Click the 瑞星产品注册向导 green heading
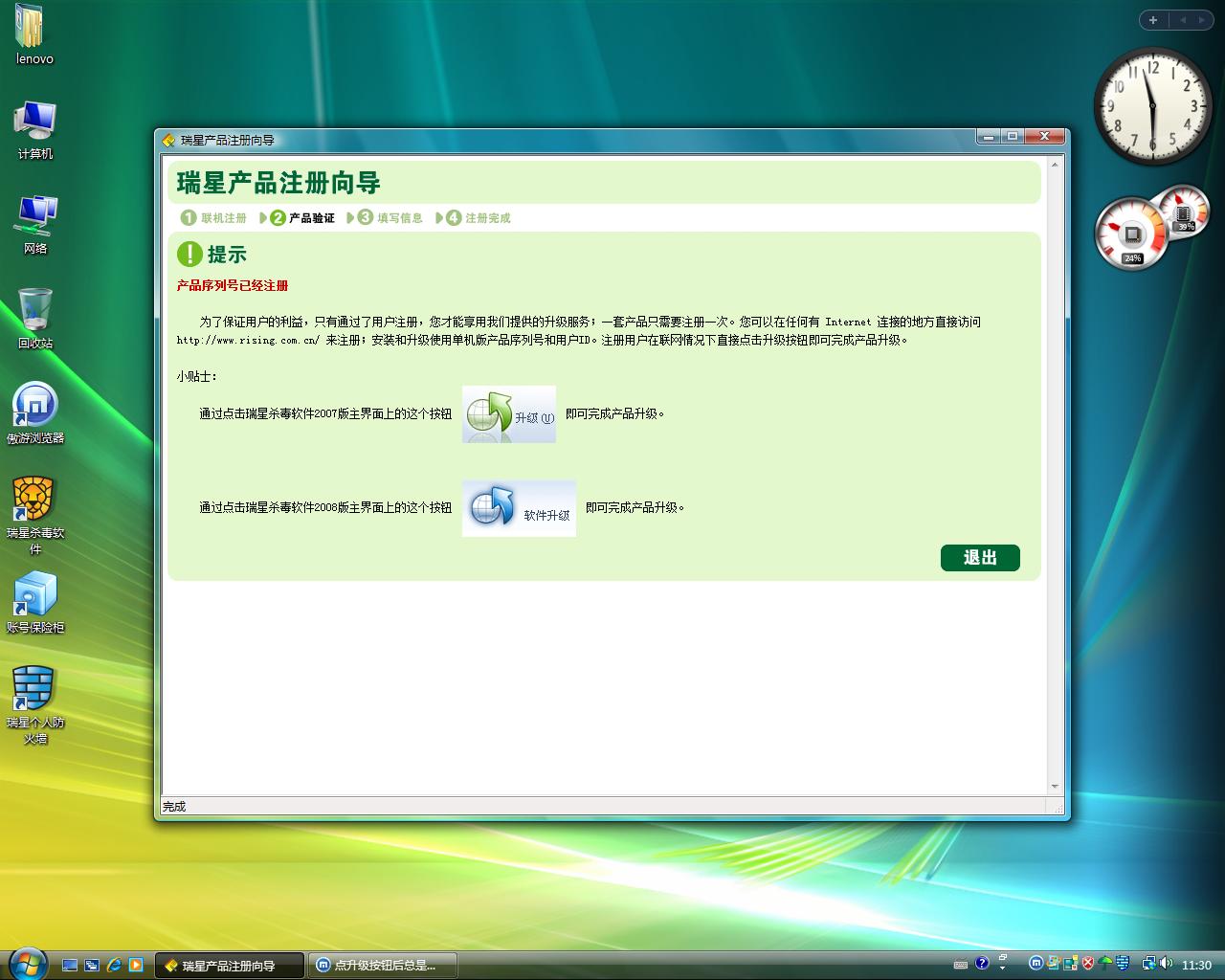The width and height of the screenshot is (1225, 980). [278, 183]
